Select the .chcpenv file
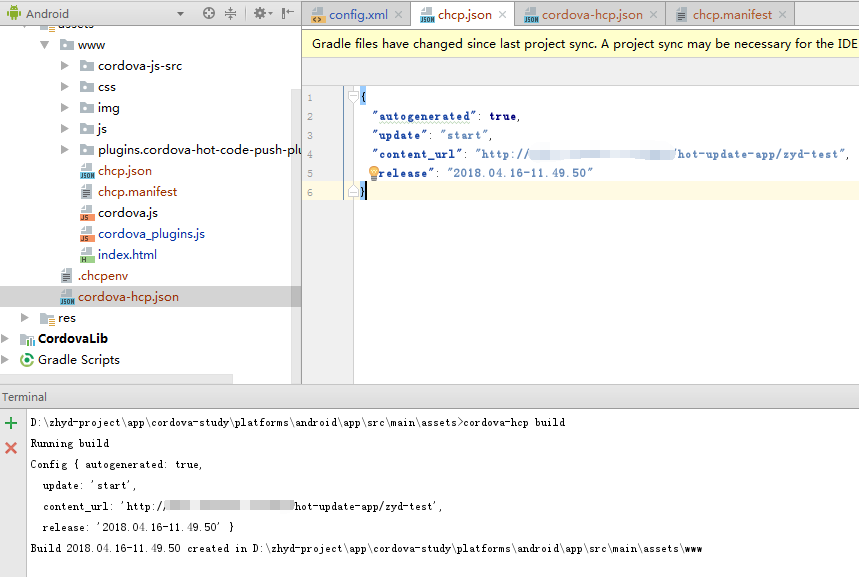This screenshot has width=859, height=577. (103, 276)
